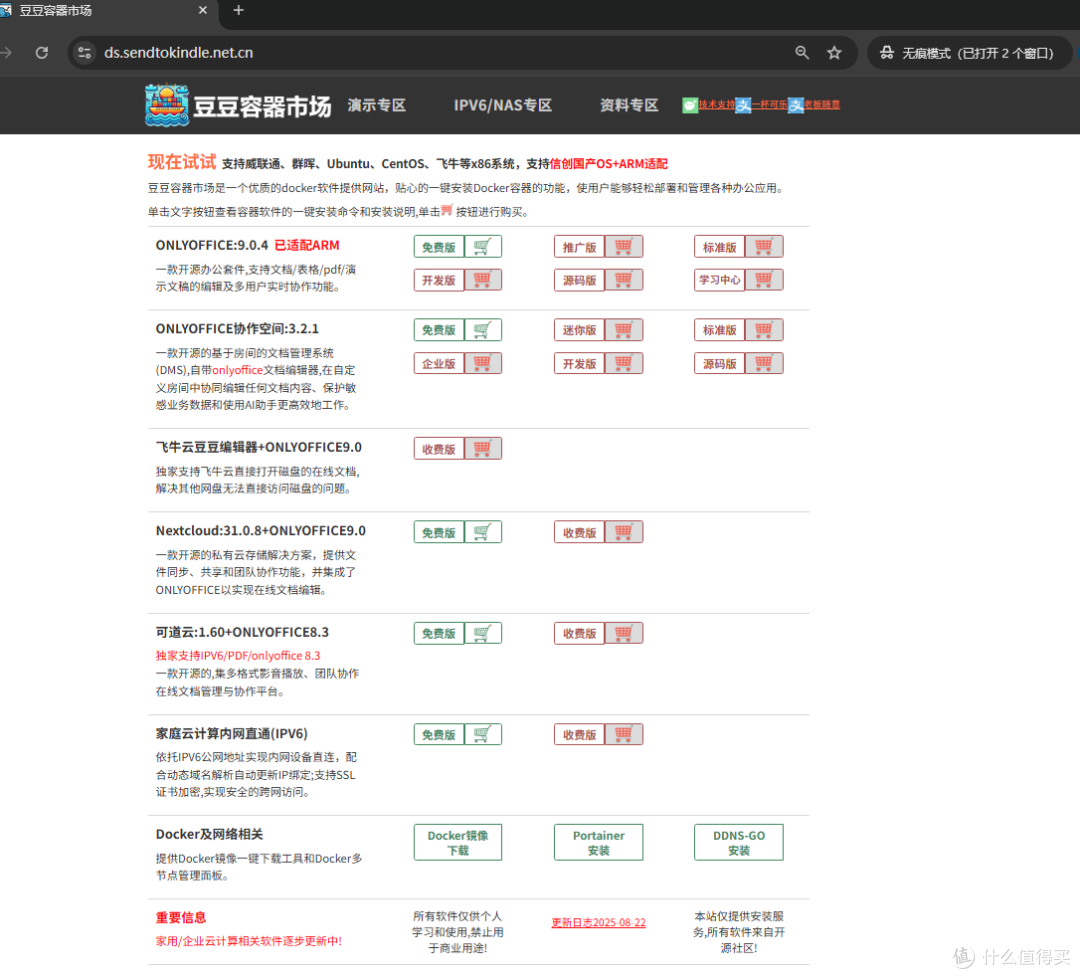The height and width of the screenshot is (979, 1080).
Task: Click cart icon beside 可道云 收费版
Action: 623,633
